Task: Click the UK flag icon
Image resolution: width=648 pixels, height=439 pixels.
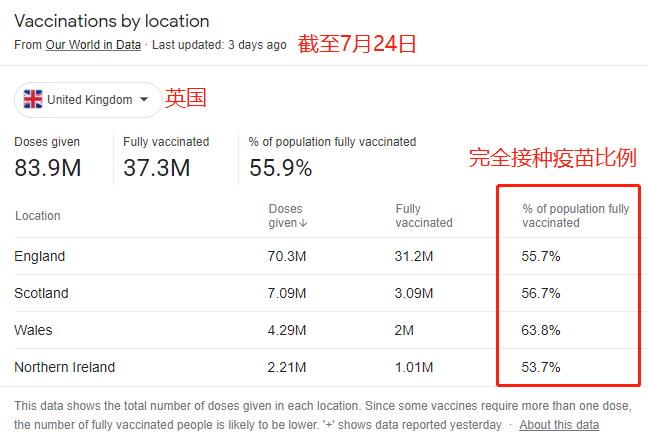Action: (33, 99)
